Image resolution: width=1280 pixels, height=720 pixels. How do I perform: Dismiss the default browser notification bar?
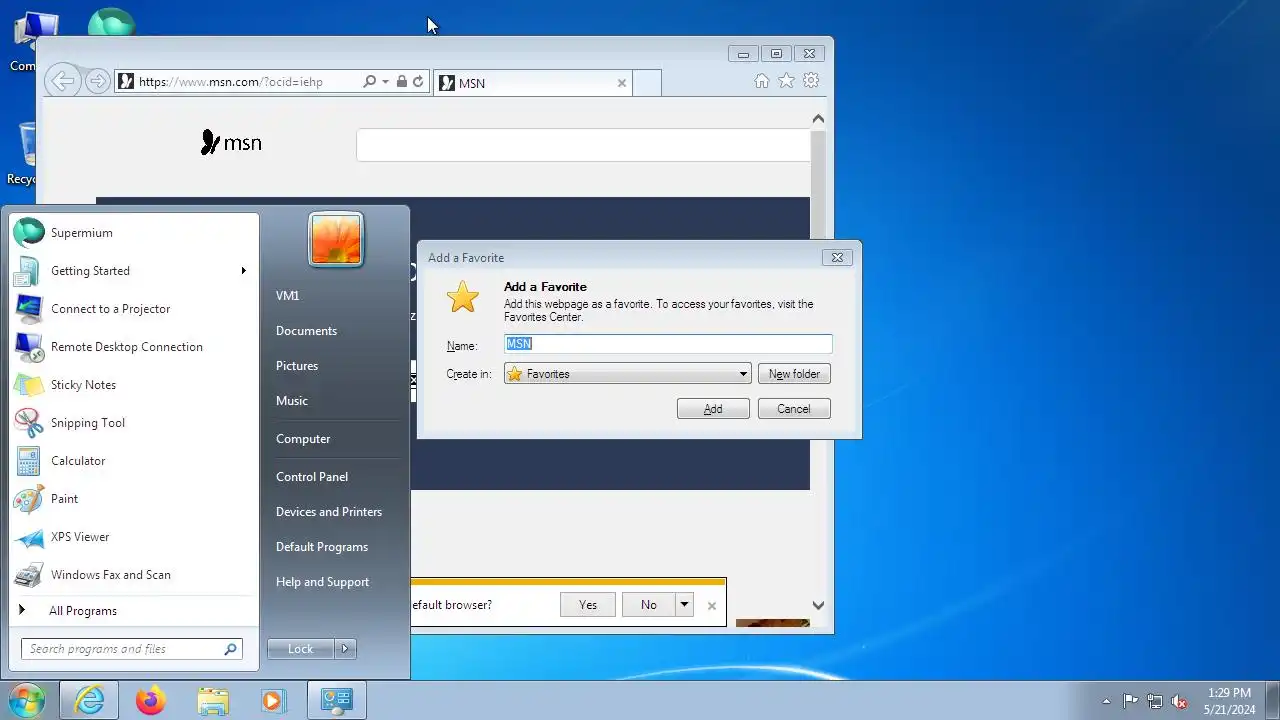coord(712,605)
